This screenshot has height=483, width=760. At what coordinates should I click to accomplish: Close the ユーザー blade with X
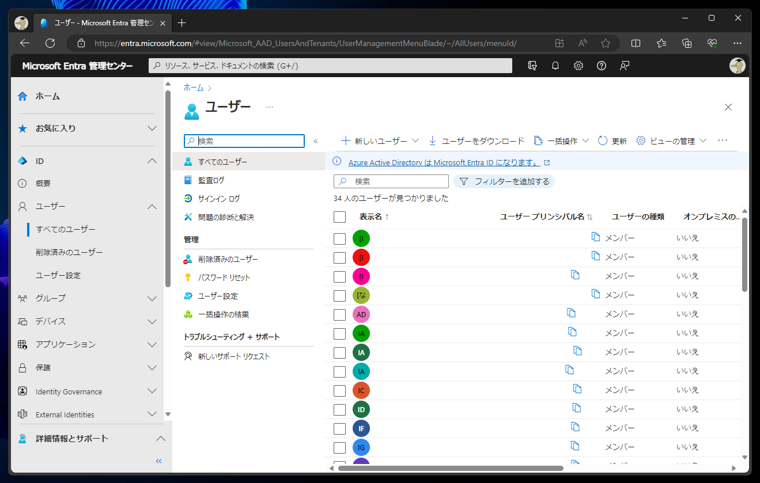tap(728, 107)
